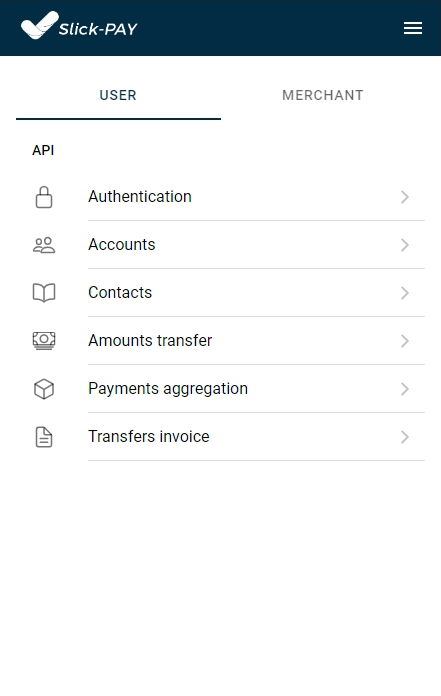
Task: Click the people icon beside Accounts
Action: 44,245
